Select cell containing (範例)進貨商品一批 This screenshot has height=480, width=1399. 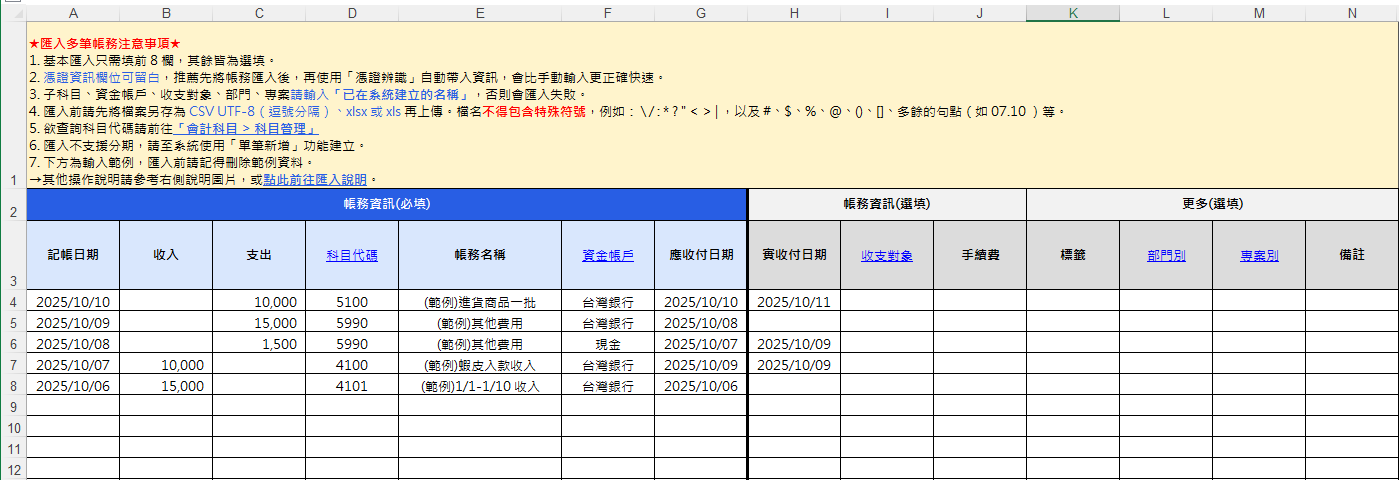[x=480, y=302]
